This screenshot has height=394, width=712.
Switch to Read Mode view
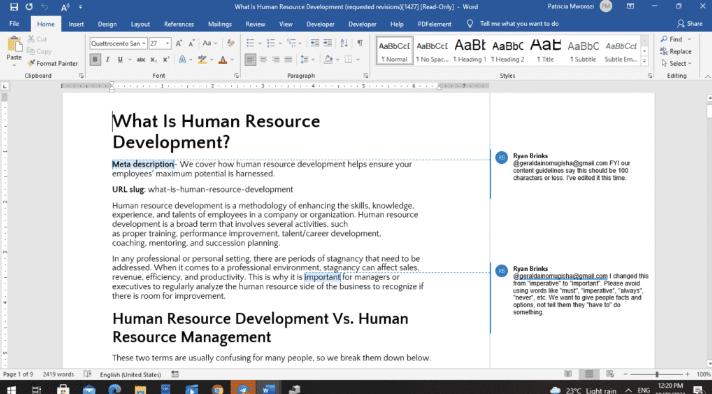[568, 374]
